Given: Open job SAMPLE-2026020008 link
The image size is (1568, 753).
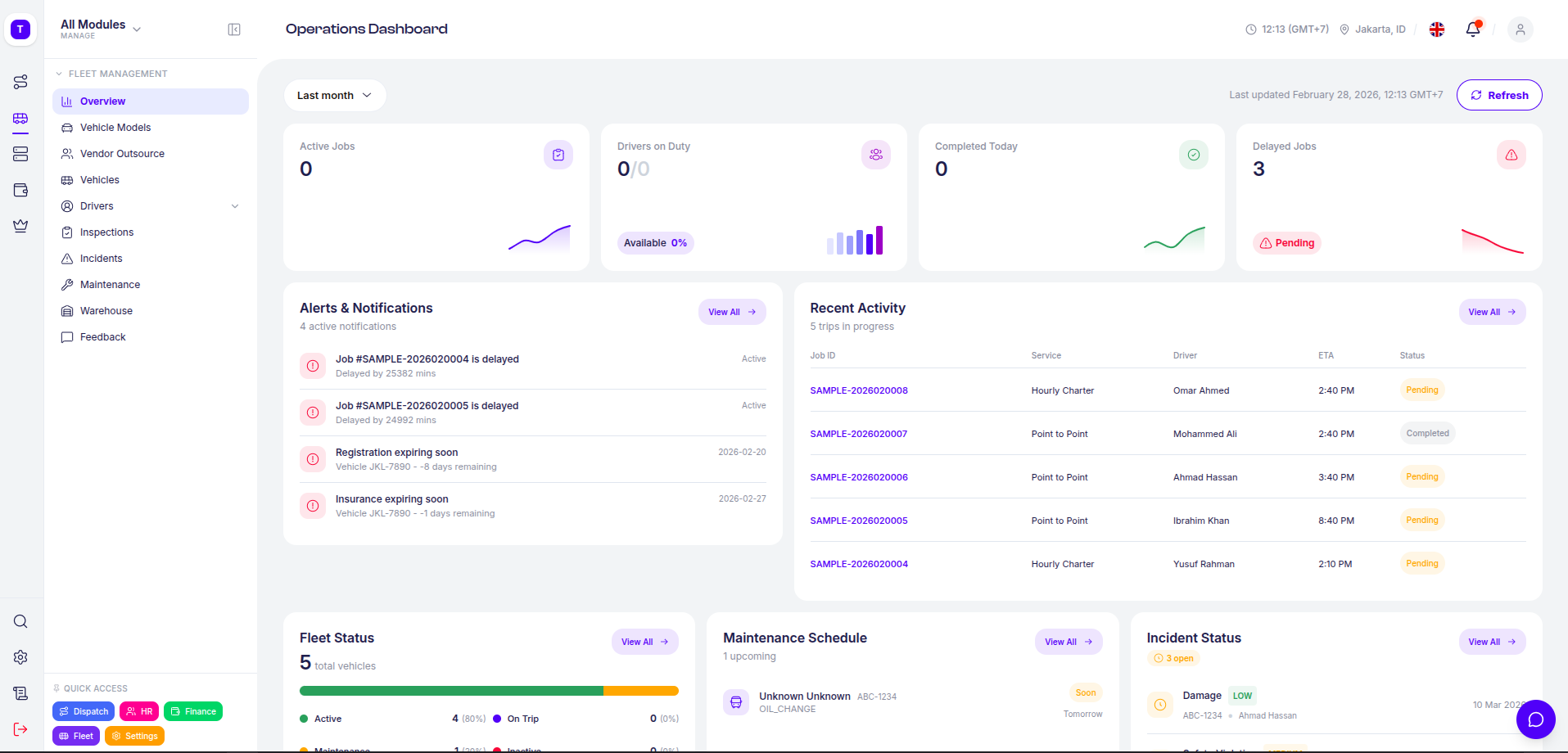Looking at the screenshot, I should (x=858, y=390).
